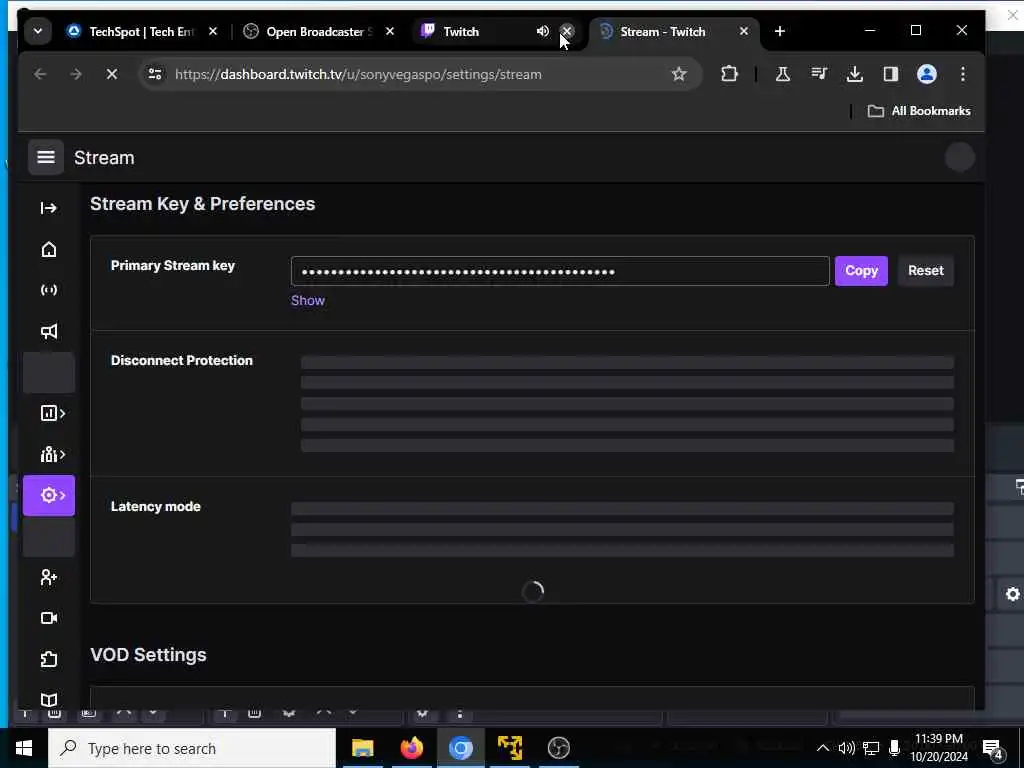Open the user avatar in Twitch header

pos(959,157)
